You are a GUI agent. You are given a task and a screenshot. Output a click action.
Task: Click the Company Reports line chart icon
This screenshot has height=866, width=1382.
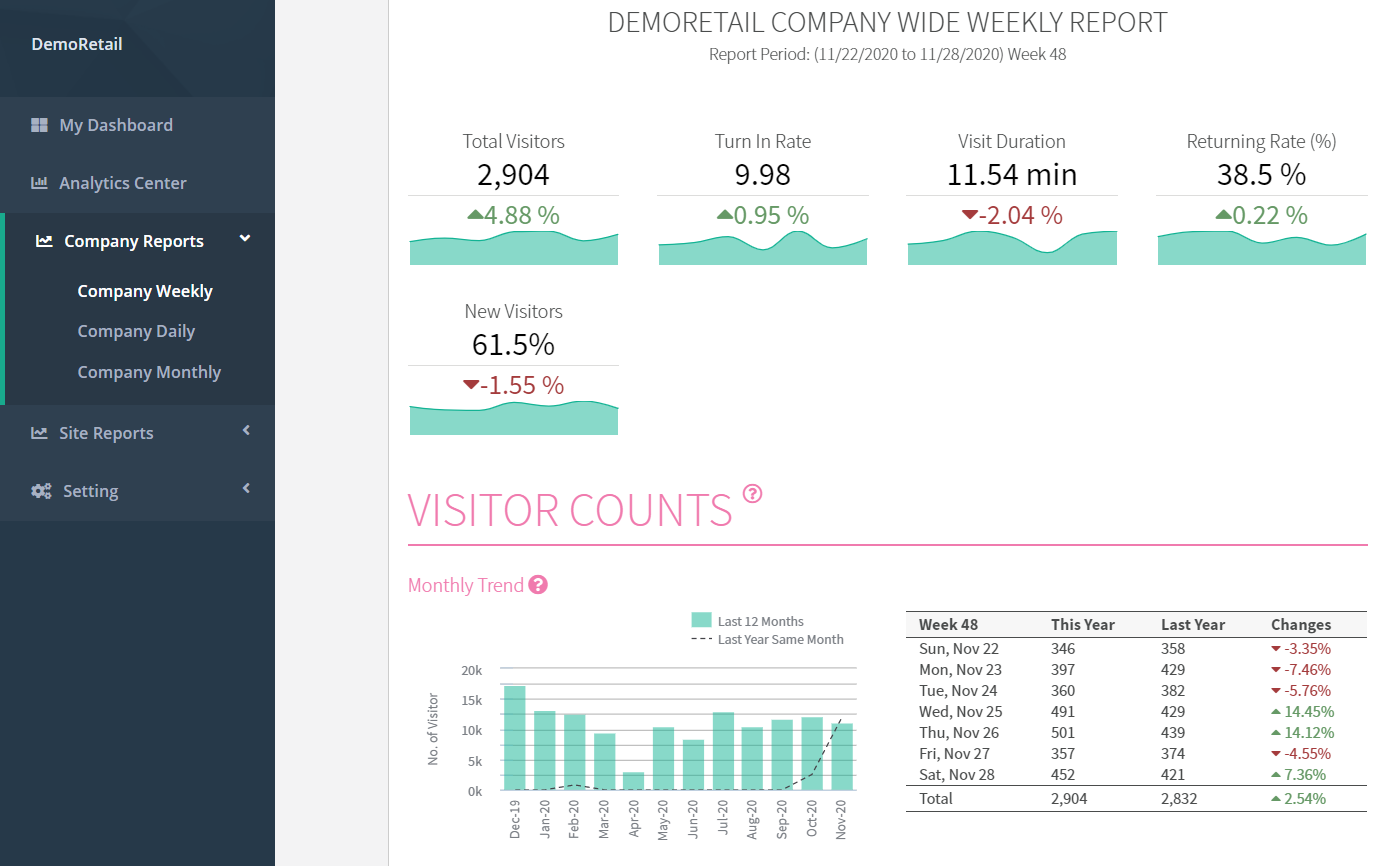click(x=44, y=241)
